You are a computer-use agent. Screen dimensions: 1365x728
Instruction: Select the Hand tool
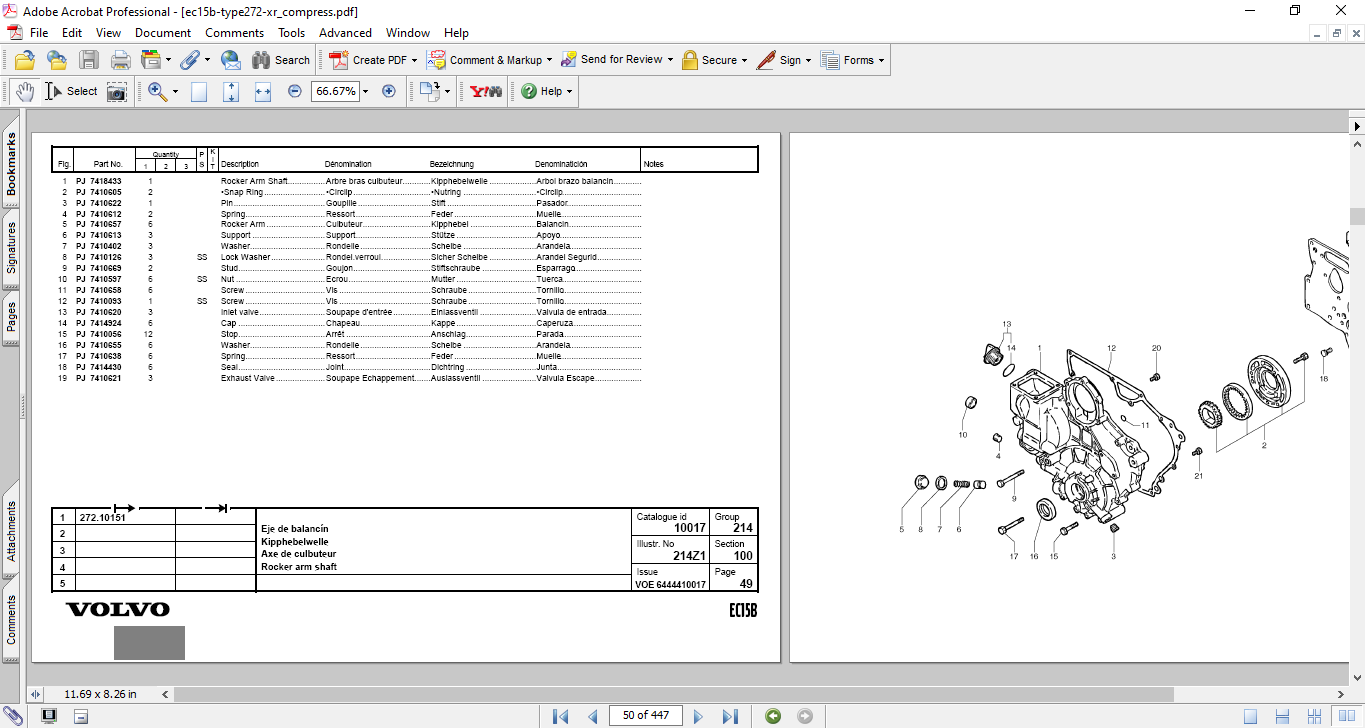point(25,91)
